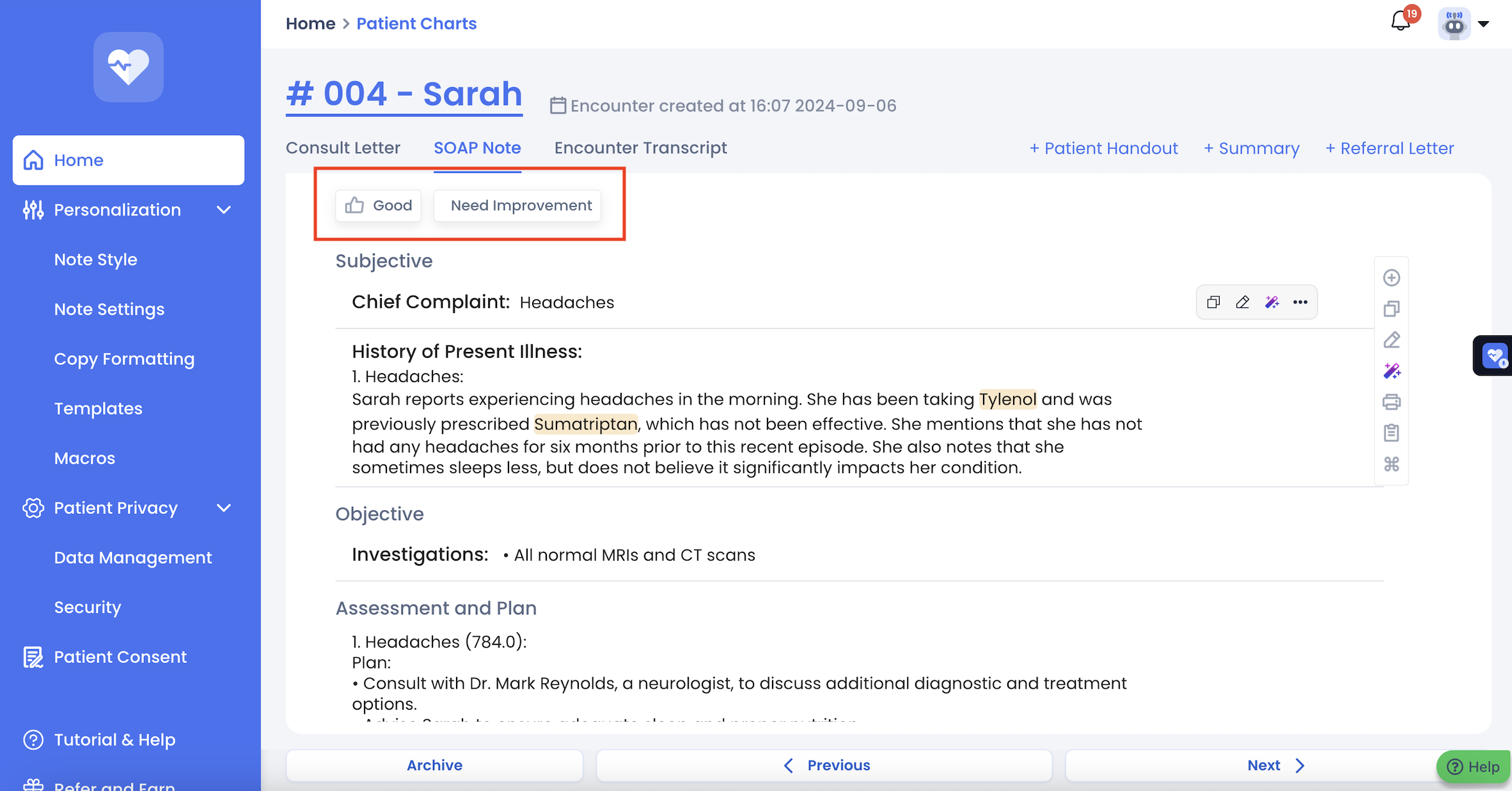The width and height of the screenshot is (1512, 791).
Task: Click the copy icon beside Chief Complaint
Action: click(1213, 302)
